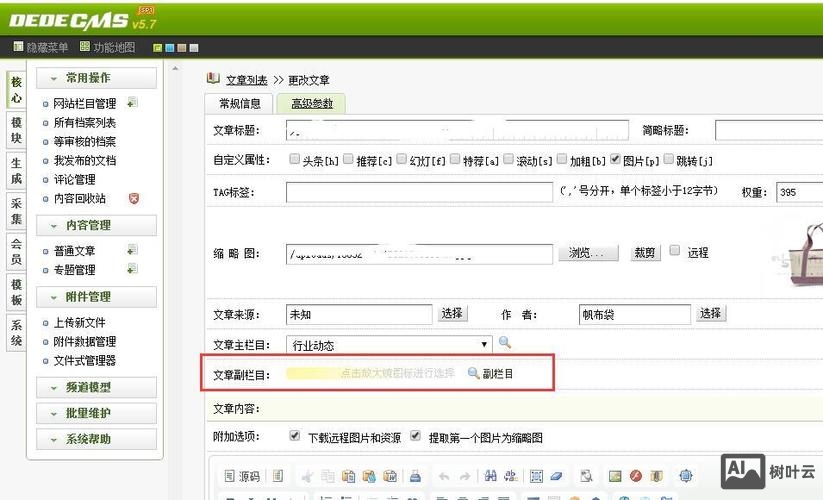Check the 跳转[j] attribute checkbox
Viewport: 823px width, 500px height.
pyautogui.click(x=669, y=159)
